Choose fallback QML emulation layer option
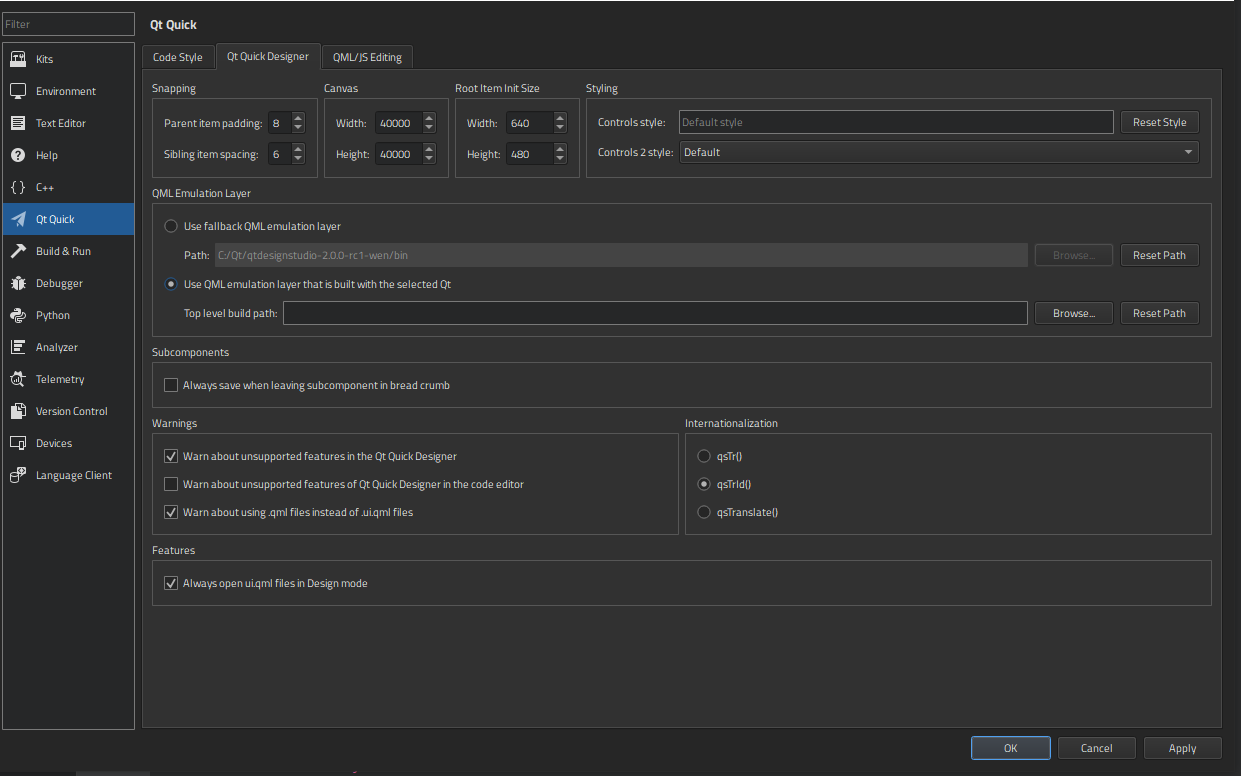This screenshot has height=776, width=1241. point(171,226)
